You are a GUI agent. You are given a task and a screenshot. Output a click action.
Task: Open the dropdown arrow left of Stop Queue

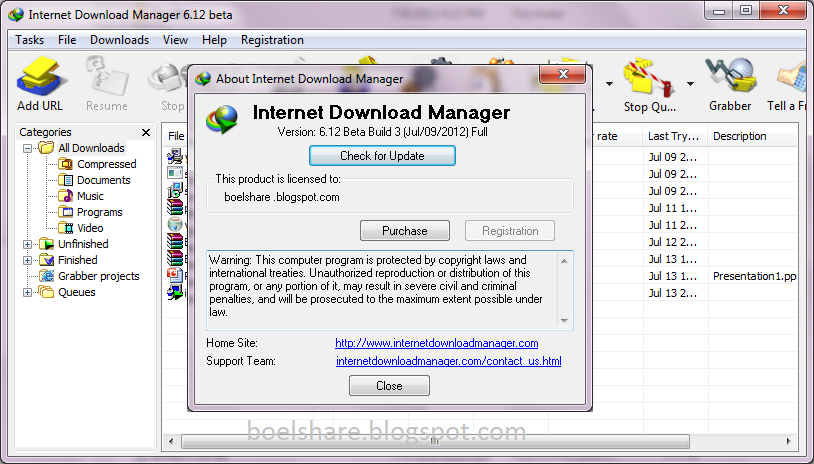[609, 84]
